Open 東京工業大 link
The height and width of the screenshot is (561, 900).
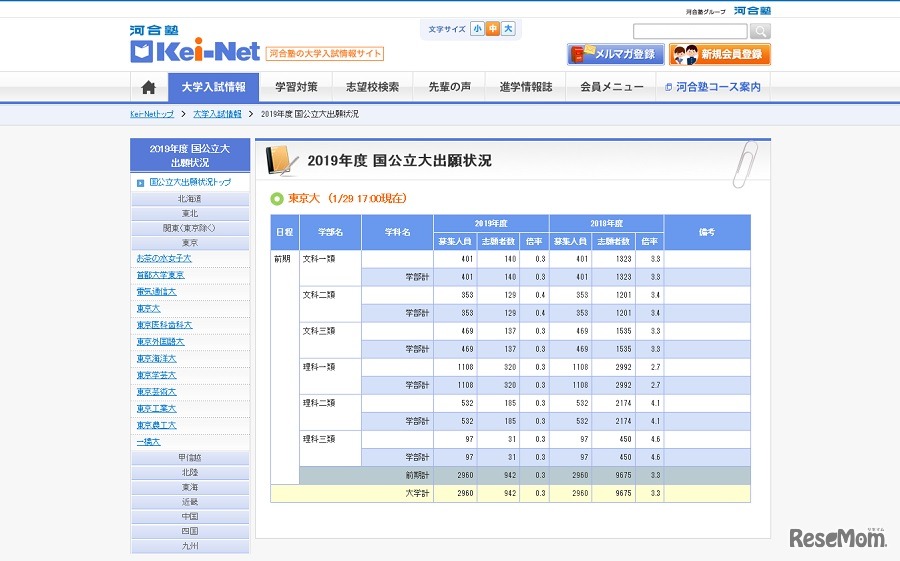157,408
